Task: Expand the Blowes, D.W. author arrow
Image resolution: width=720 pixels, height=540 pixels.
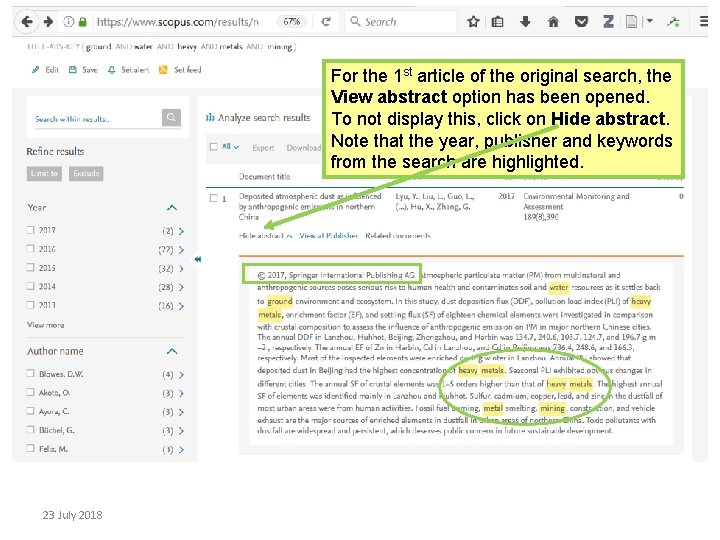Action: tap(181, 375)
